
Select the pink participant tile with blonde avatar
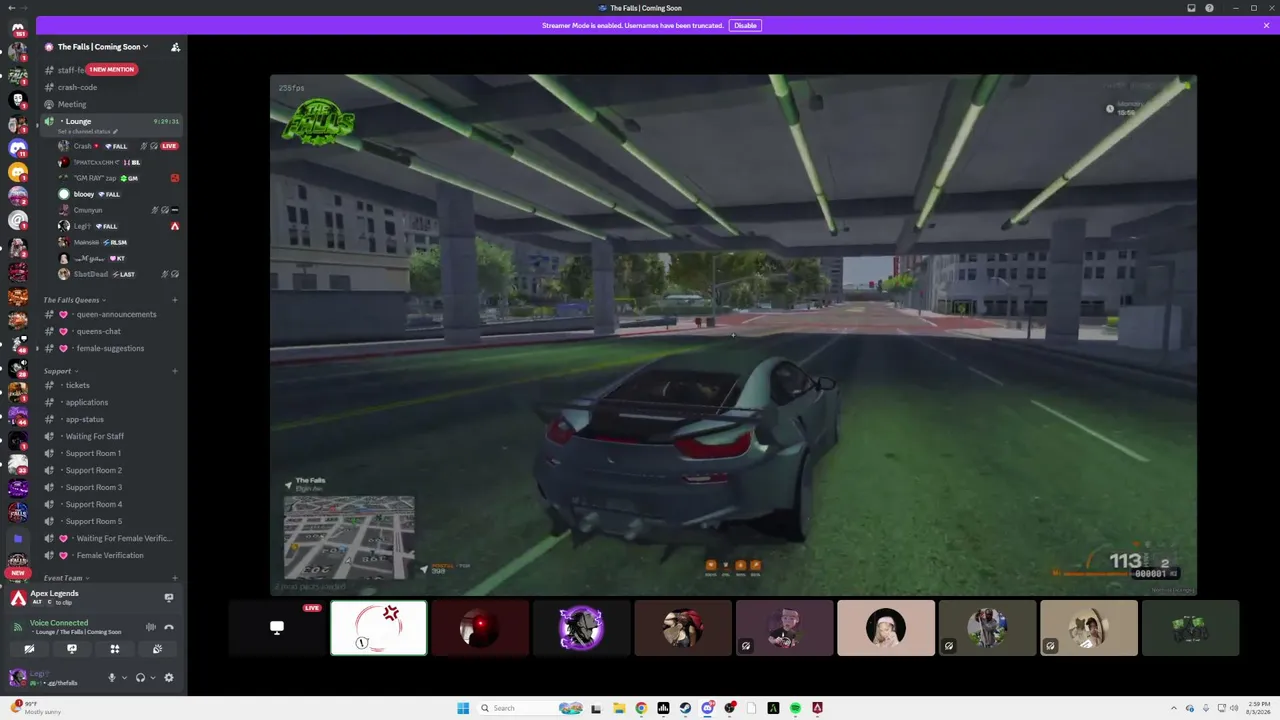pos(886,628)
